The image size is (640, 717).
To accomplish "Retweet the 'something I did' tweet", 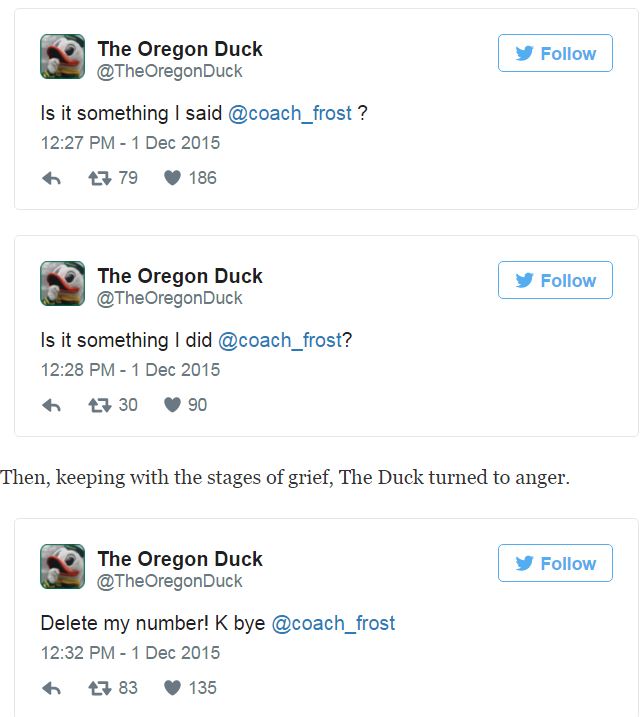I will pyautogui.click(x=100, y=406).
